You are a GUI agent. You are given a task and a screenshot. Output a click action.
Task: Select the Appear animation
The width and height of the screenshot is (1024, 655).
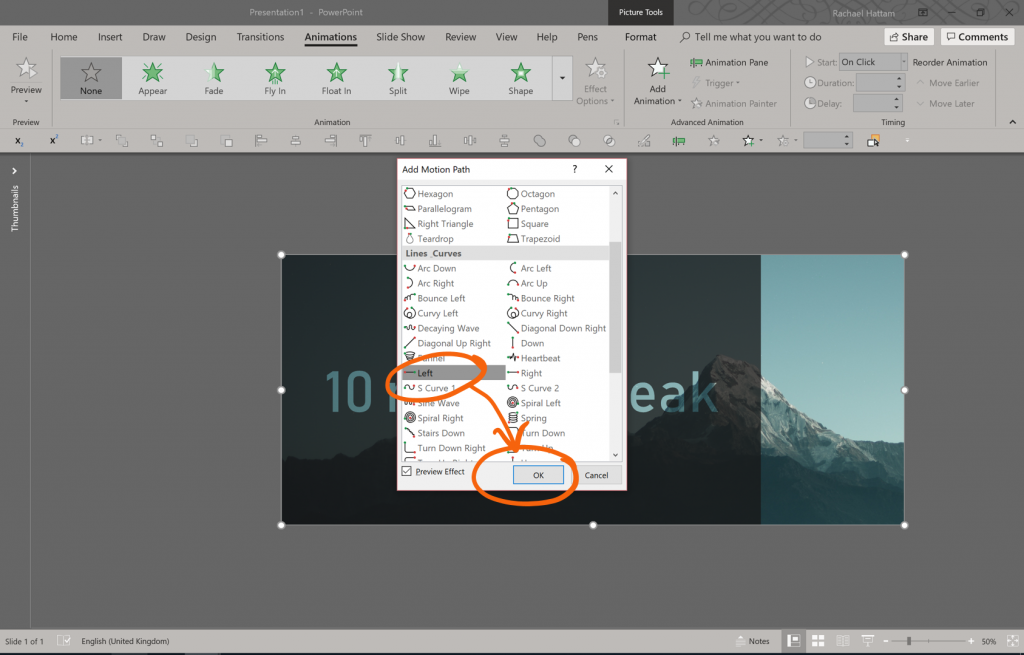[151, 78]
